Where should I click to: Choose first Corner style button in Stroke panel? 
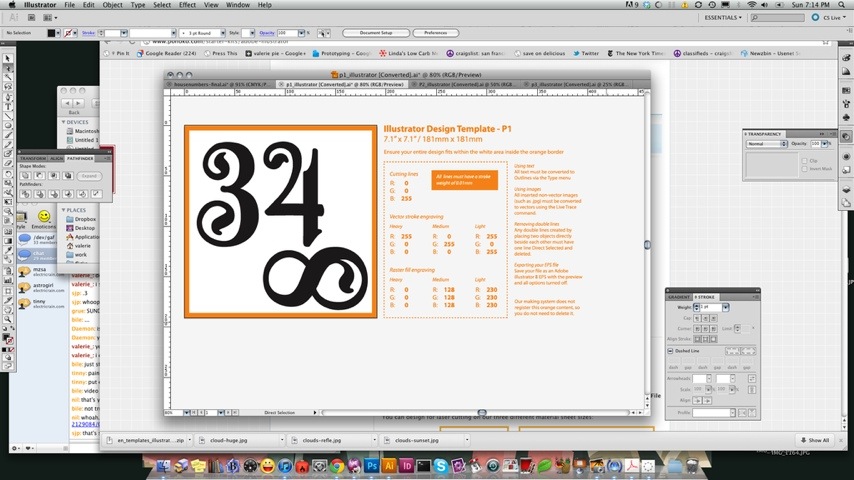point(697,329)
